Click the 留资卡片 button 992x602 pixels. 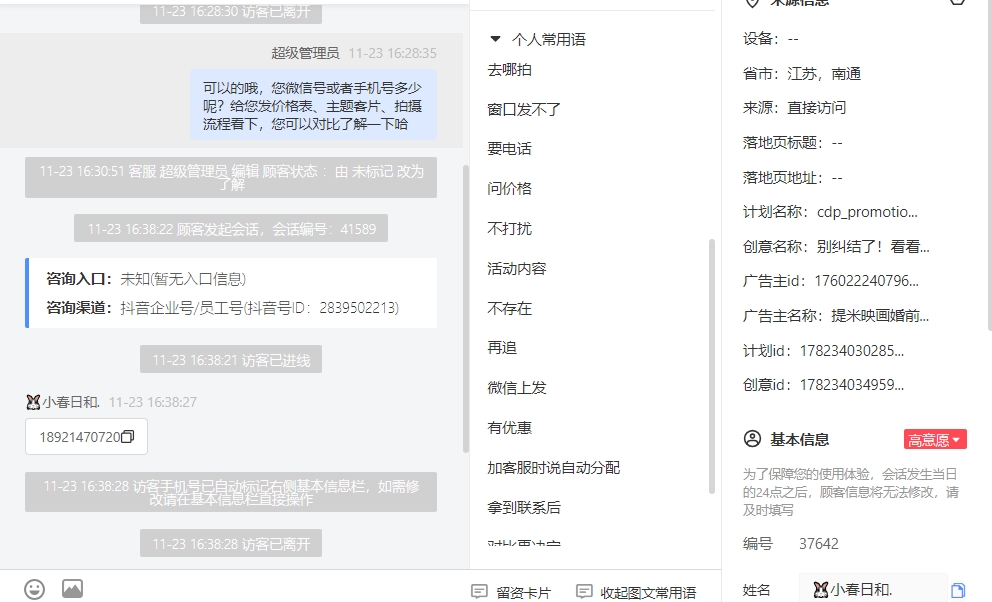[511, 592]
